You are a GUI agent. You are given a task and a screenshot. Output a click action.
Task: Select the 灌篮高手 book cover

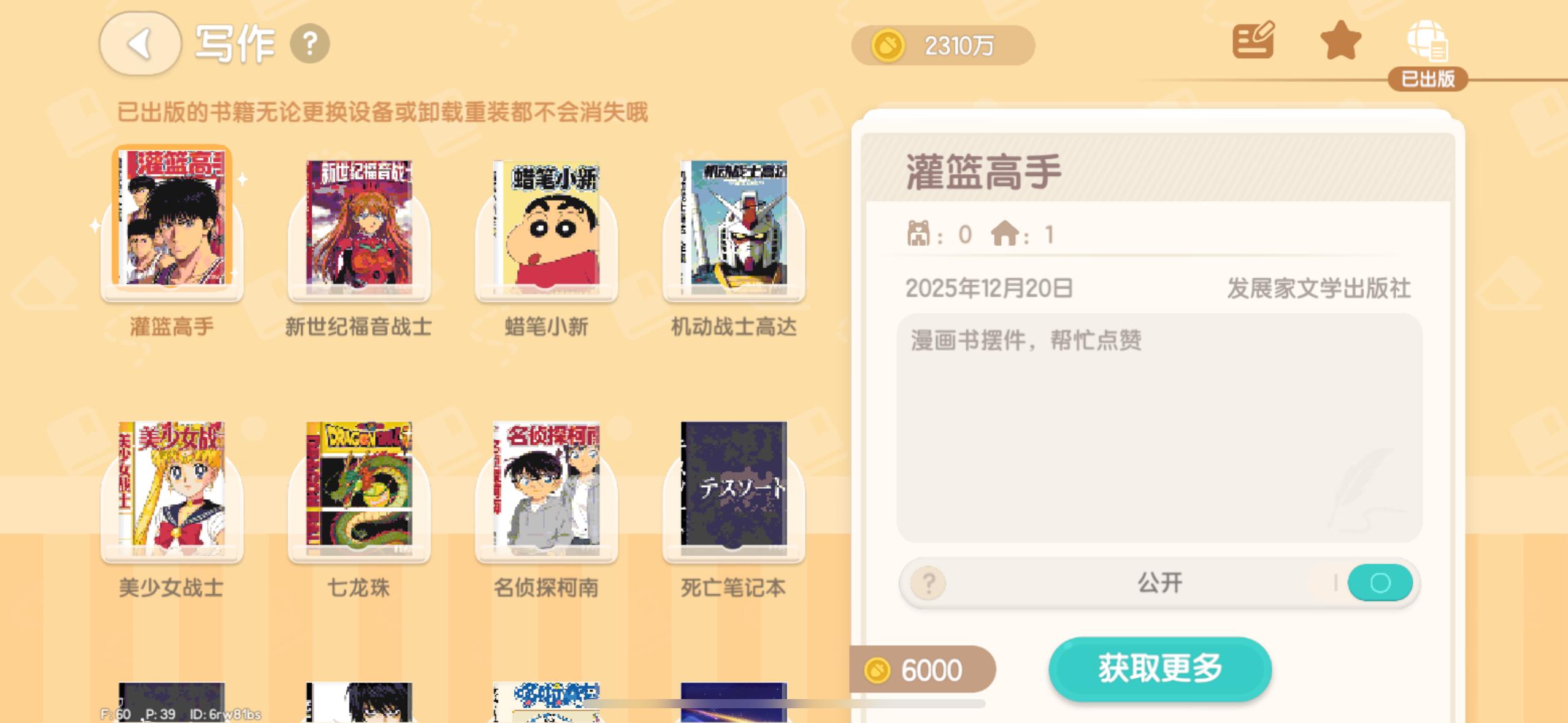tap(172, 218)
